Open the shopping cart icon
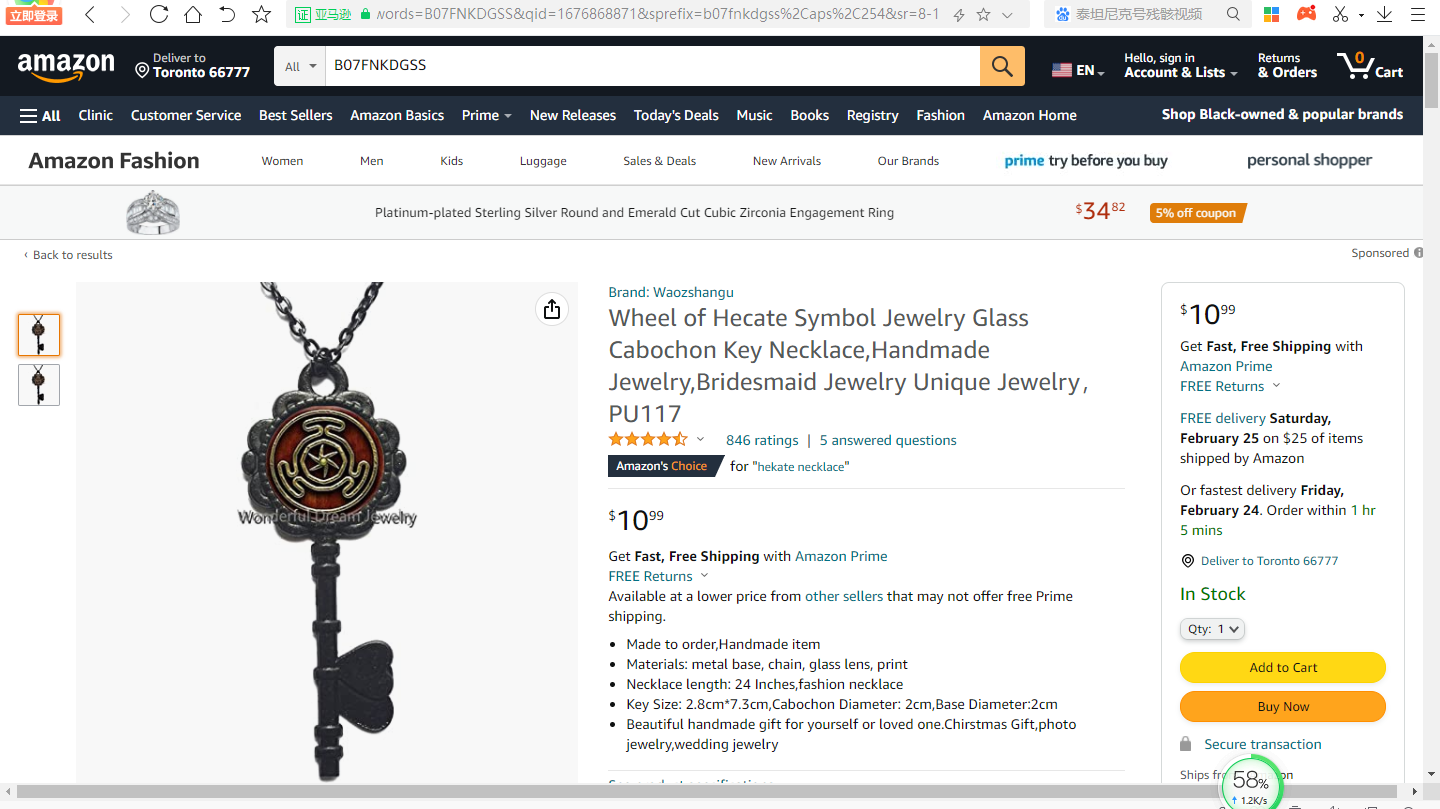1440x809 pixels. (1370, 66)
